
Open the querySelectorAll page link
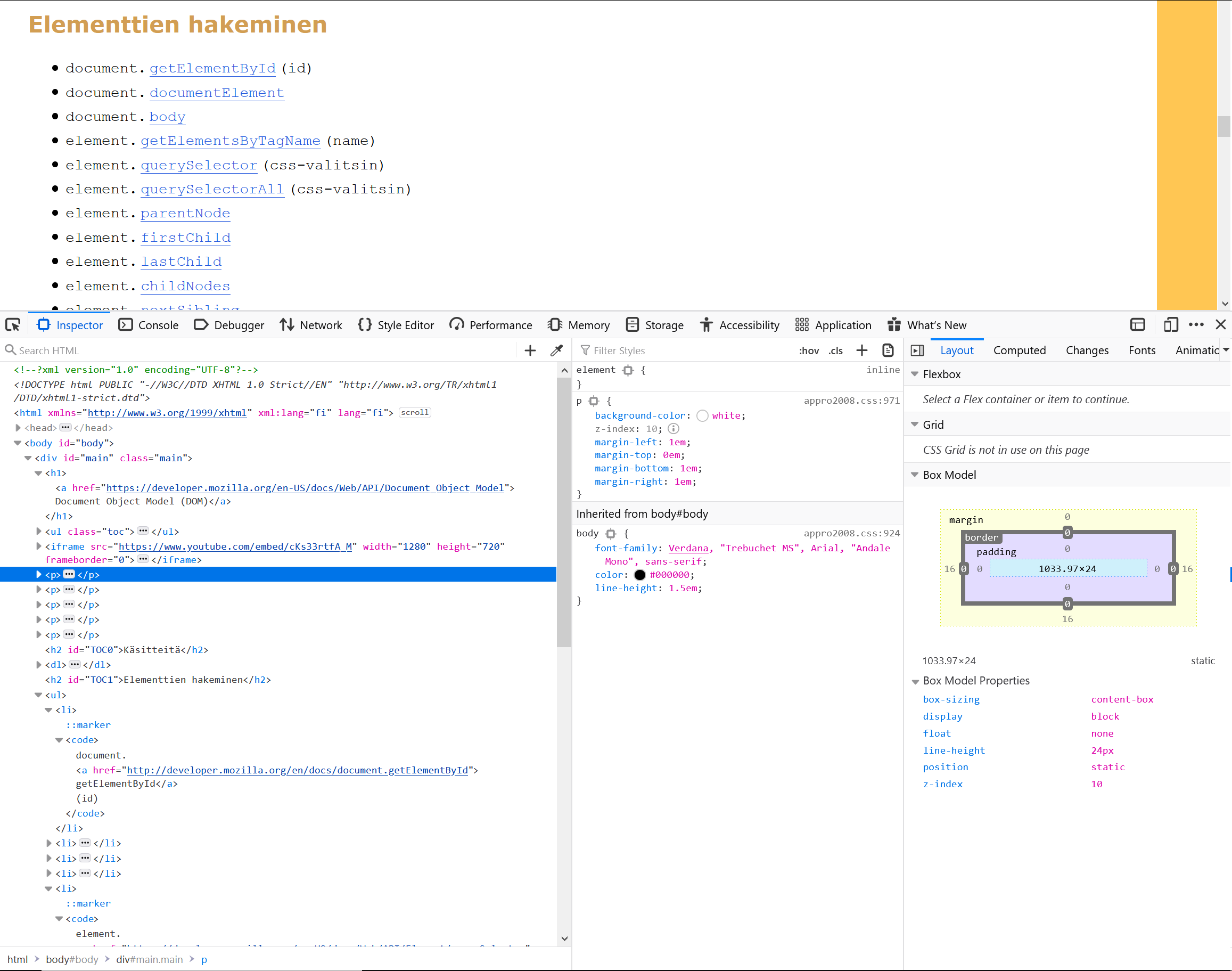[212, 189]
